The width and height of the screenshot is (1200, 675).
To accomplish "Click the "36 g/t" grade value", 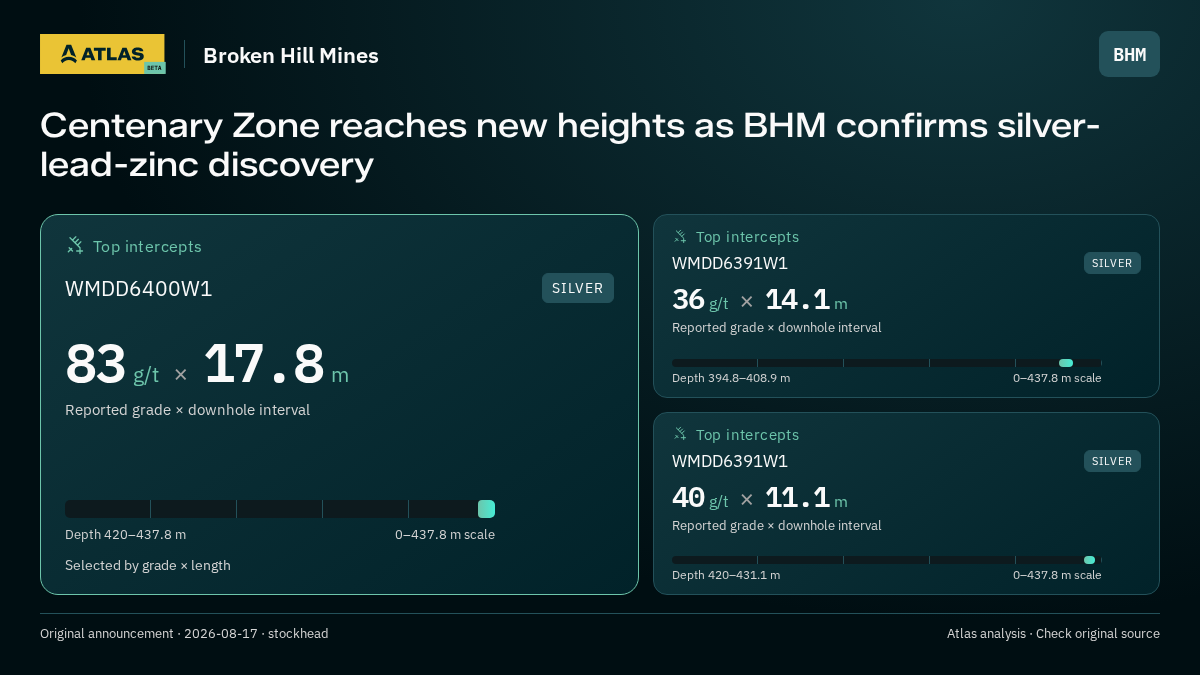I will tap(700, 300).
